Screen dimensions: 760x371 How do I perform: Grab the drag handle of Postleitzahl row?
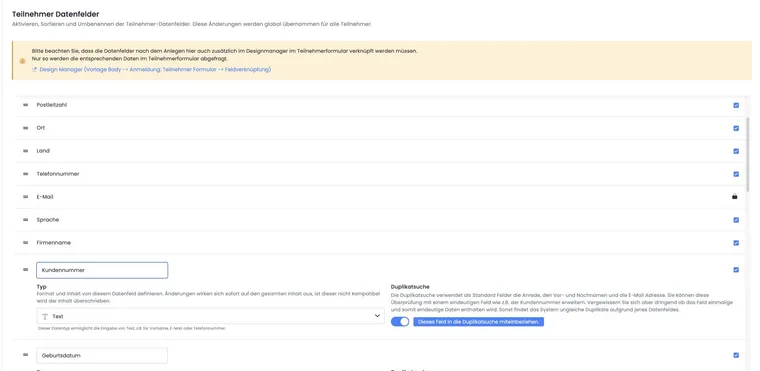26,105
